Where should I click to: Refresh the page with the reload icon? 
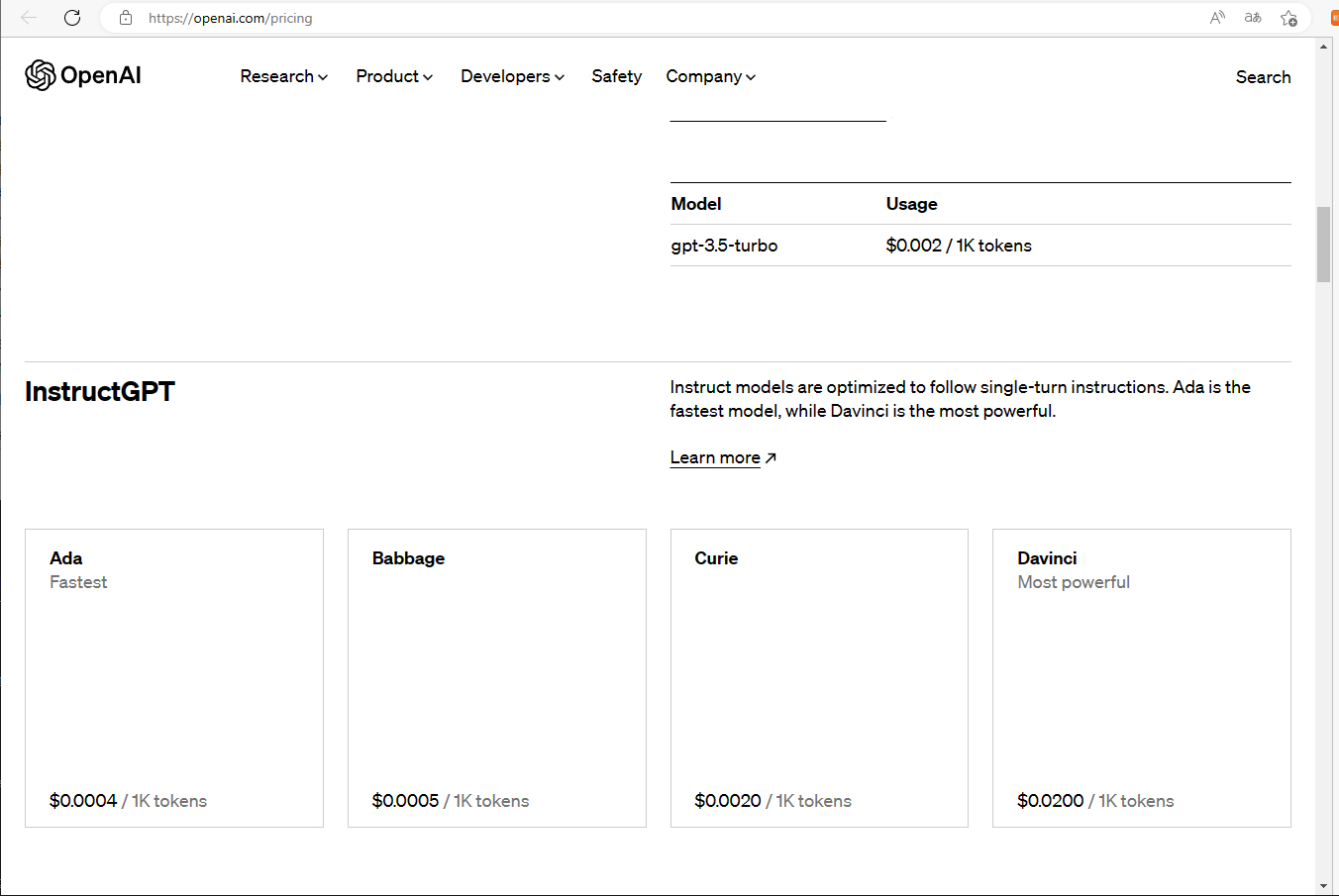click(72, 18)
